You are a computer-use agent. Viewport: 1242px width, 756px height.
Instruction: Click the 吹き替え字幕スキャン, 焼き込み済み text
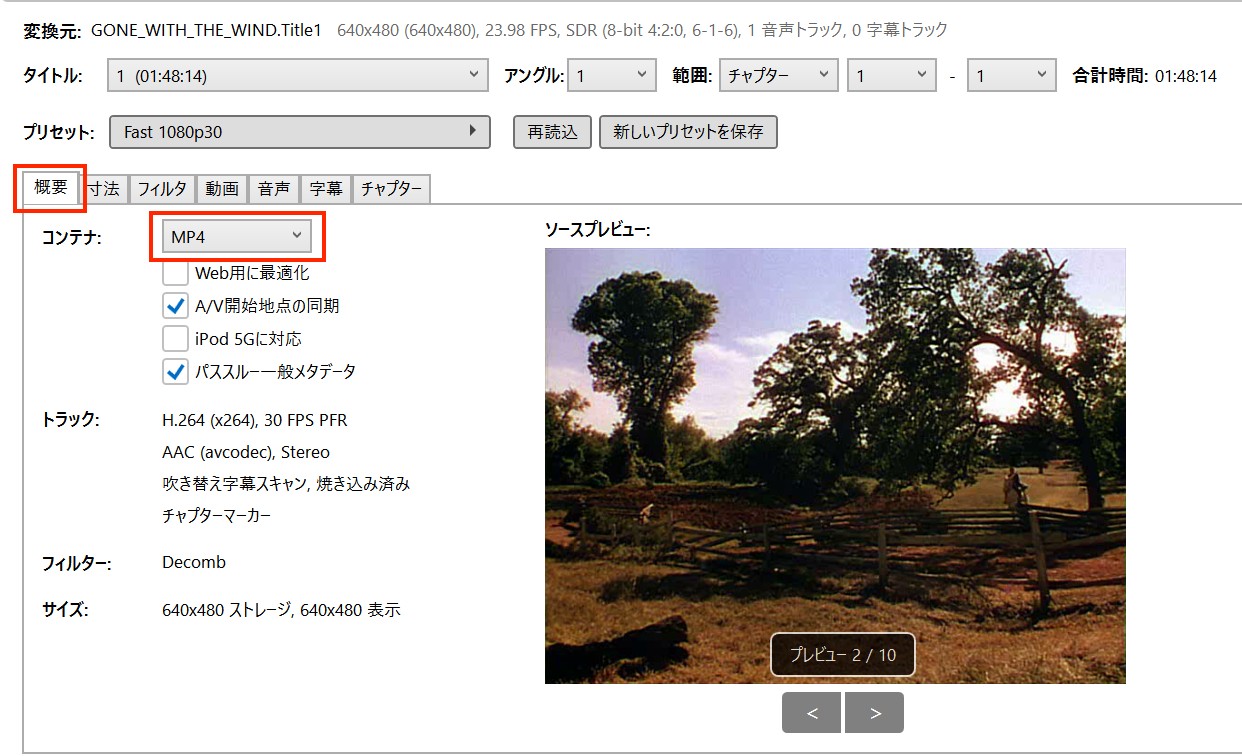286,484
